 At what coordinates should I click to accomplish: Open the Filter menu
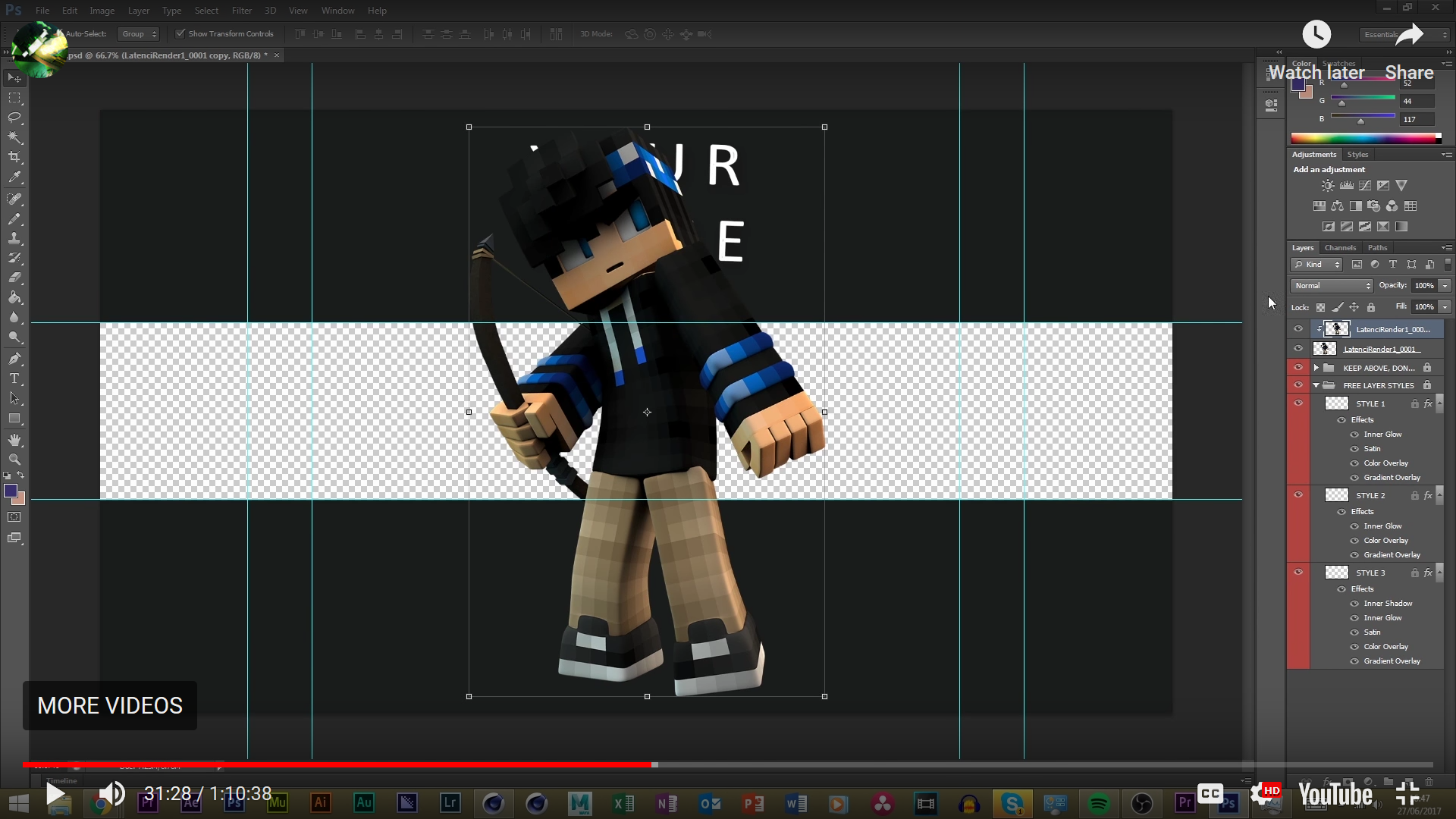pyautogui.click(x=242, y=11)
